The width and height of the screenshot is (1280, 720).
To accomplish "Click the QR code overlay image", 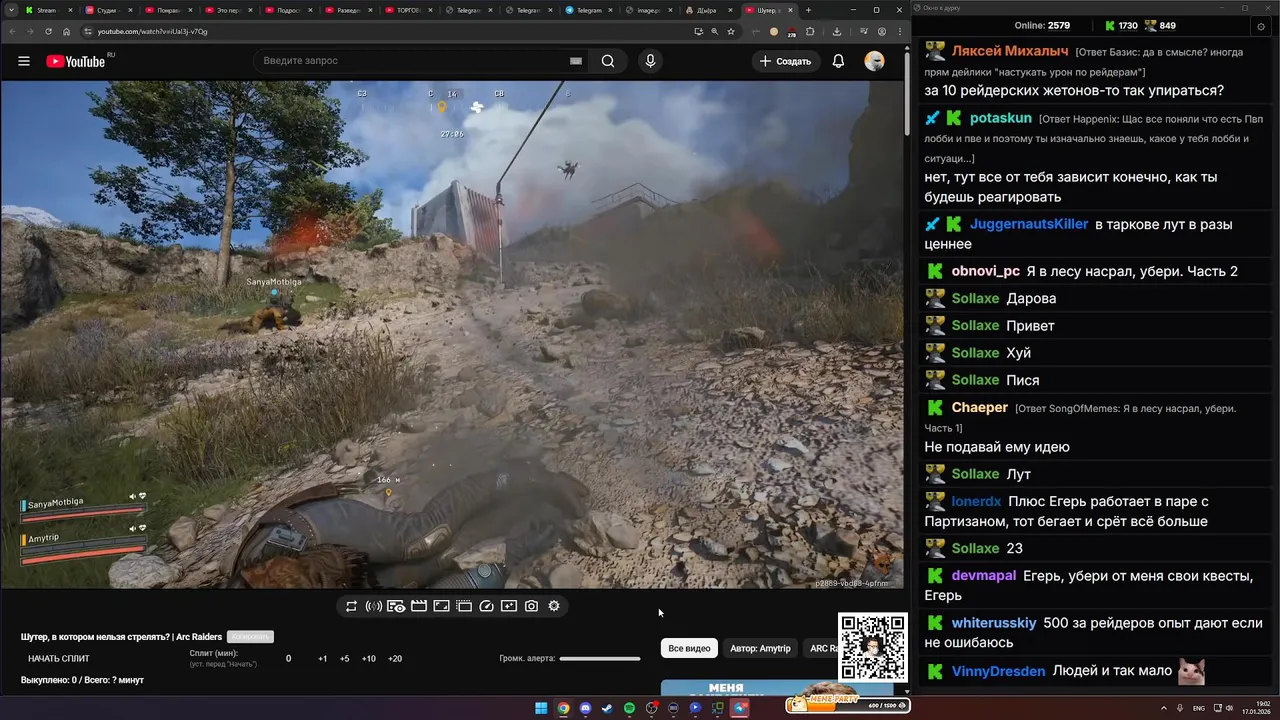I will [x=873, y=647].
